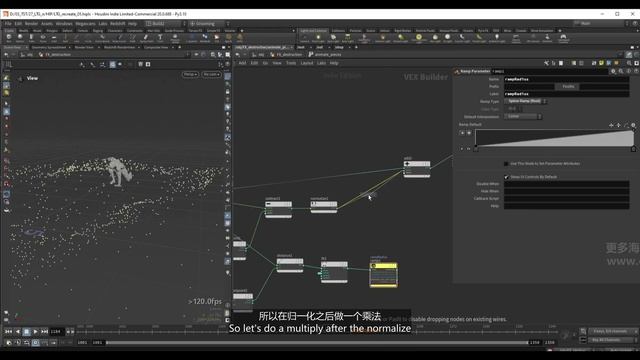
Task: Open the Persp camera dropdown in viewport
Action: (190, 74)
